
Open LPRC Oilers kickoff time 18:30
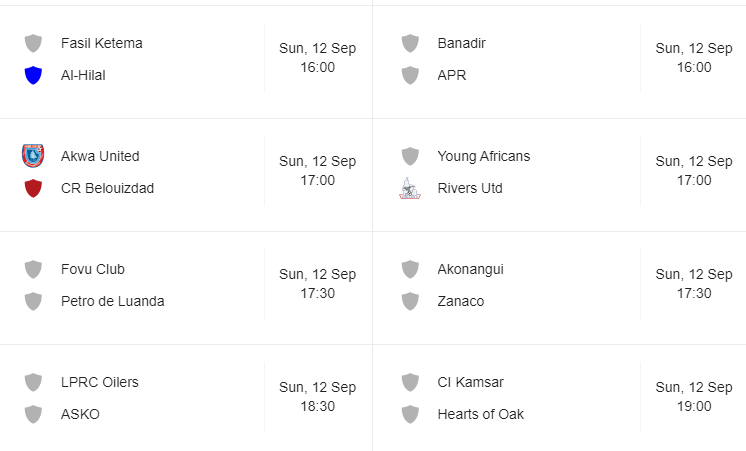tap(317, 406)
